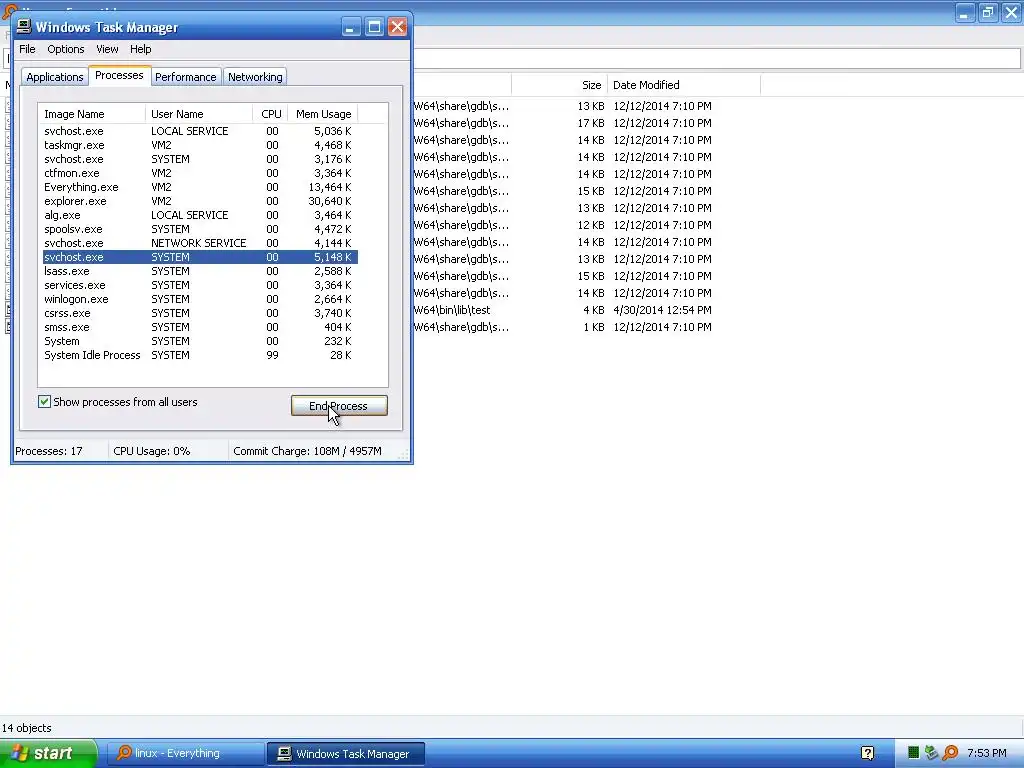Restore down the Everything window
This screenshot has height=768, width=1024.
tap(988, 12)
